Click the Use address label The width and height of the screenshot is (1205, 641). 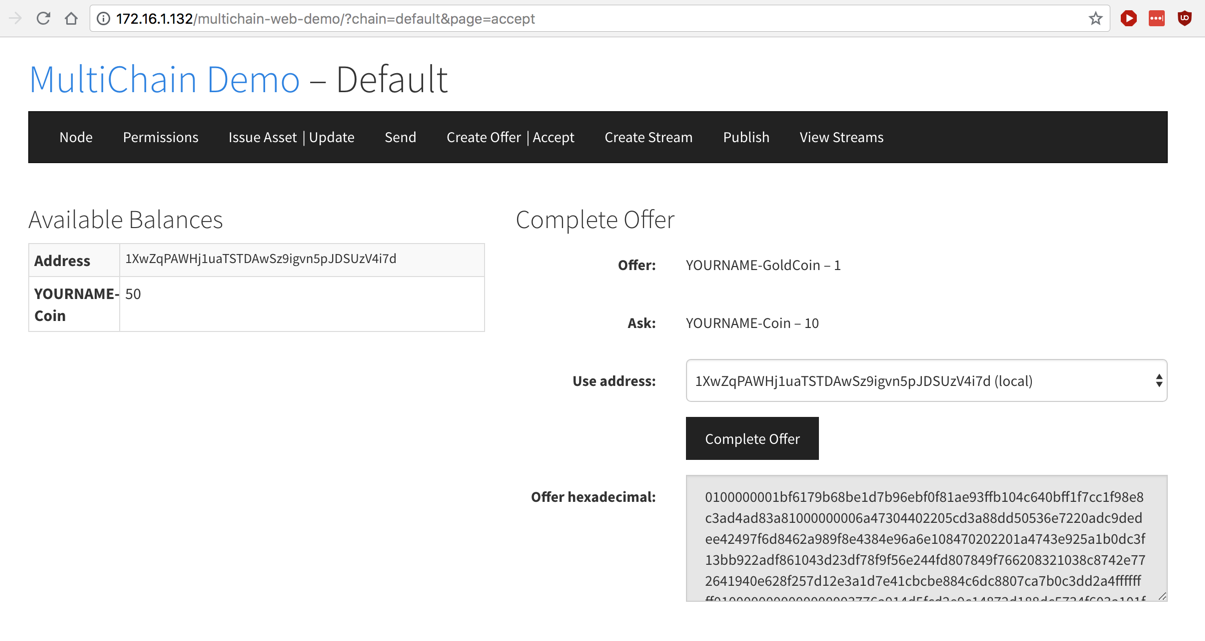(x=614, y=381)
